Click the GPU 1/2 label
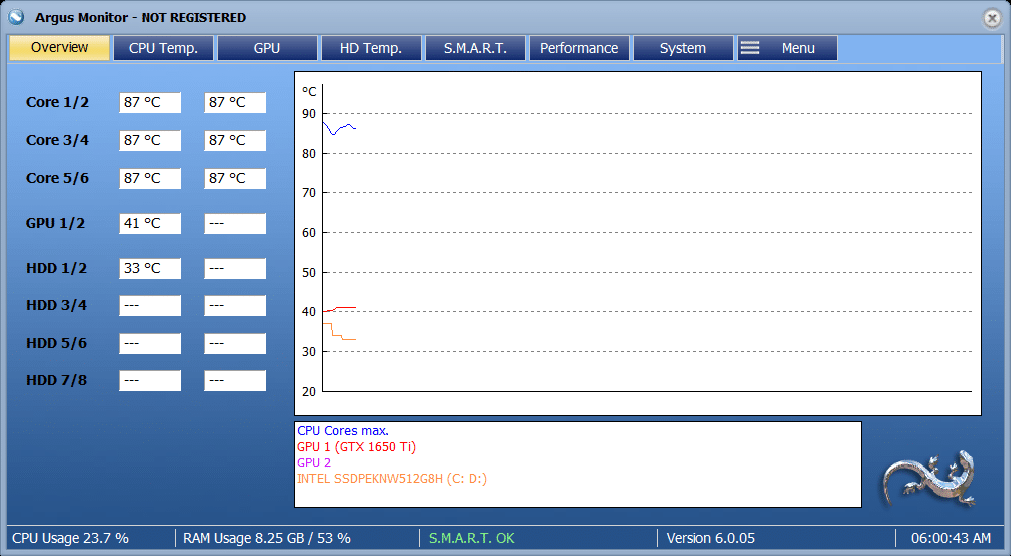The width and height of the screenshot is (1011, 556). [55, 223]
